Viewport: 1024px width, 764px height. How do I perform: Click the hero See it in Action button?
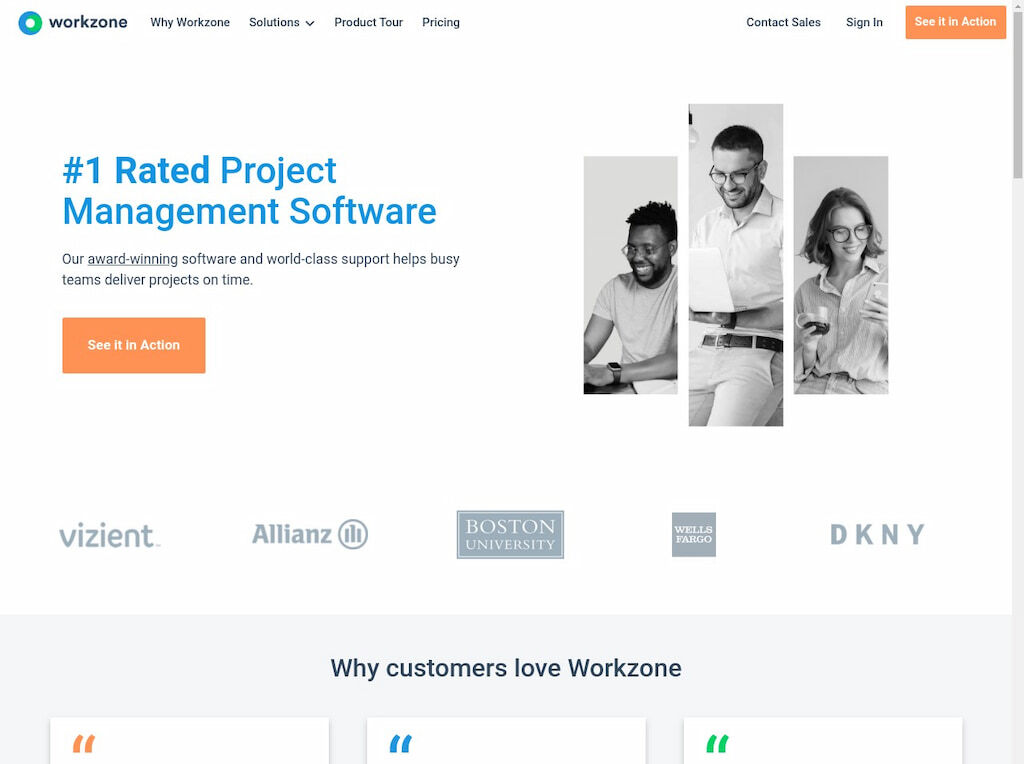[x=133, y=345]
